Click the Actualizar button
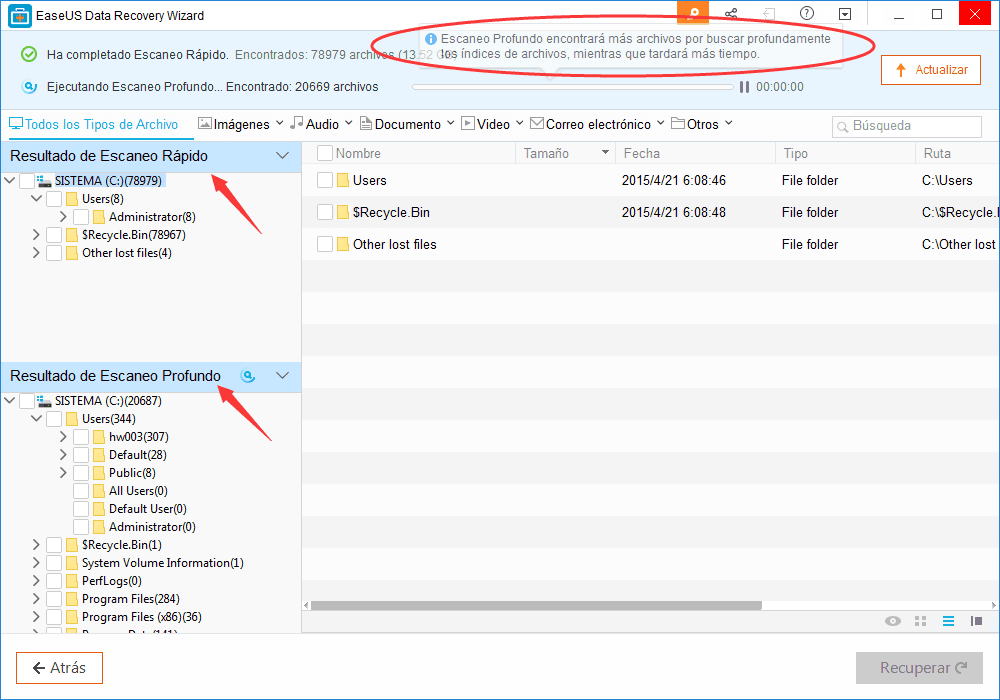The image size is (1000, 700). 930,70
